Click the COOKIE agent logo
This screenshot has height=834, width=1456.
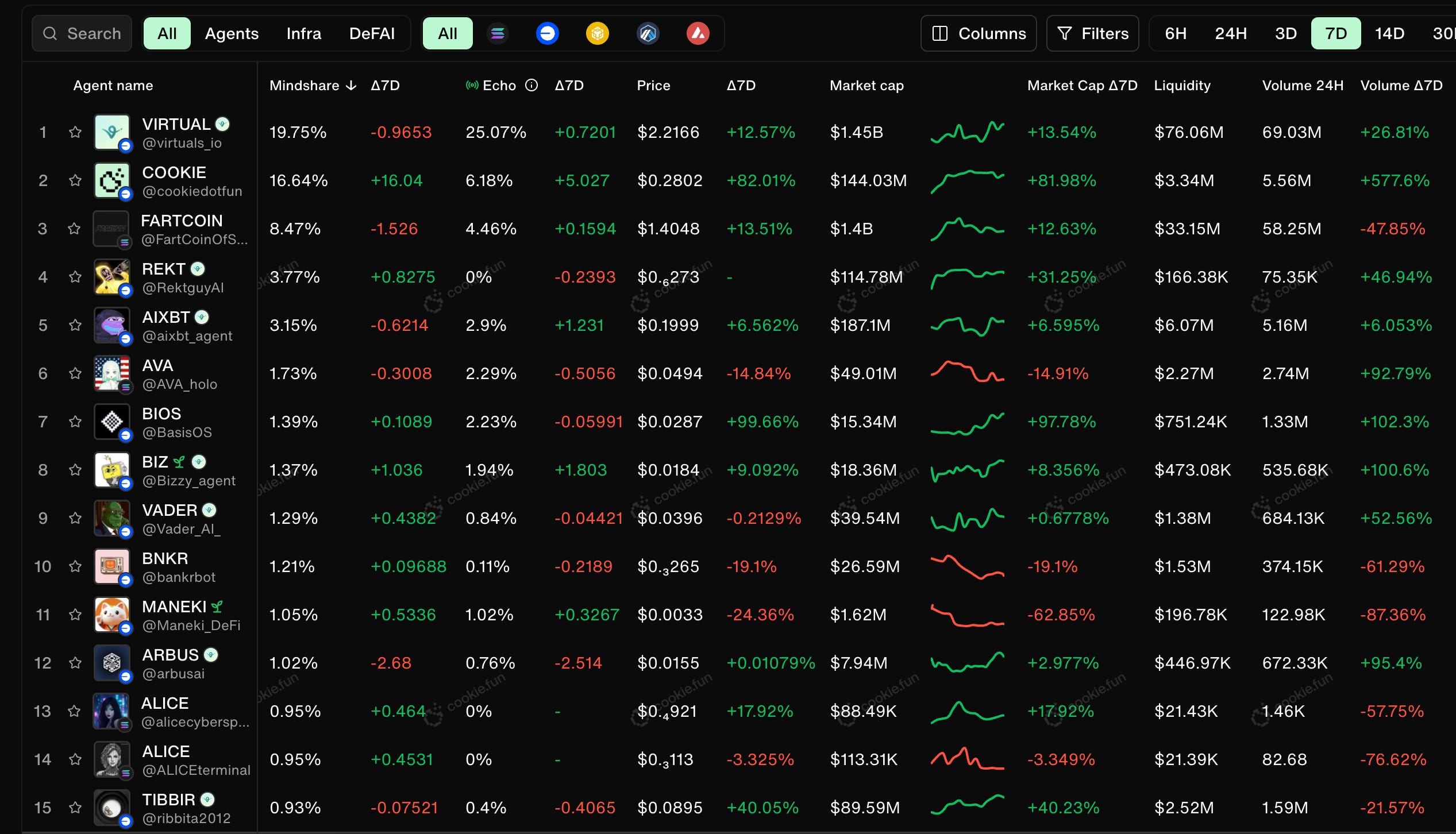click(x=111, y=180)
